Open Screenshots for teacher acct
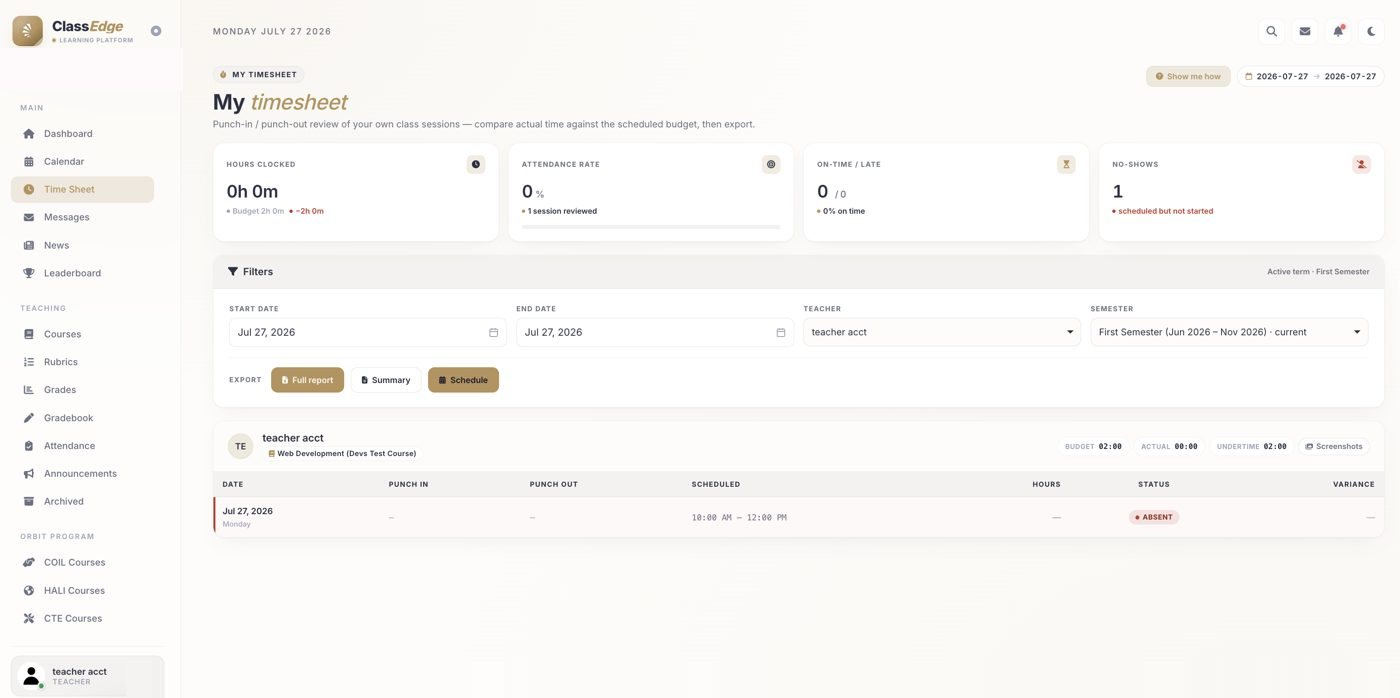The image size is (1400, 698). [1334, 446]
